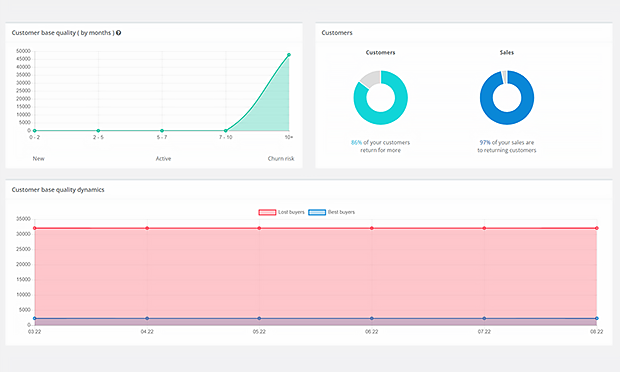Select the 10+ months data point on curve
620x372 pixels.
click(x=289, y=55)
